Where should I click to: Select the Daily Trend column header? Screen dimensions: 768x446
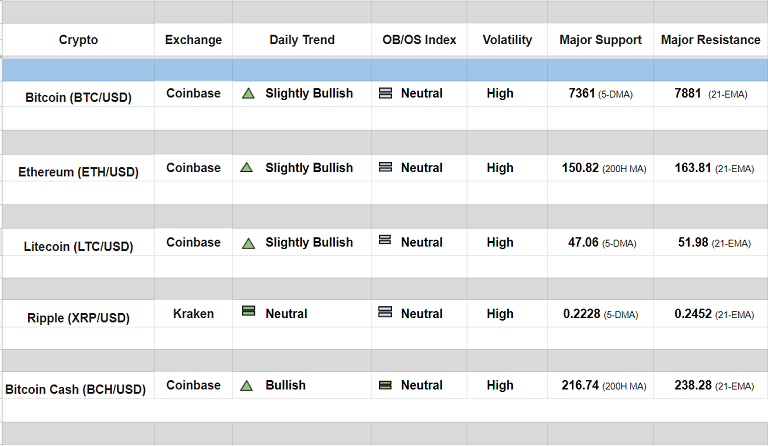(x=302, y=40)
